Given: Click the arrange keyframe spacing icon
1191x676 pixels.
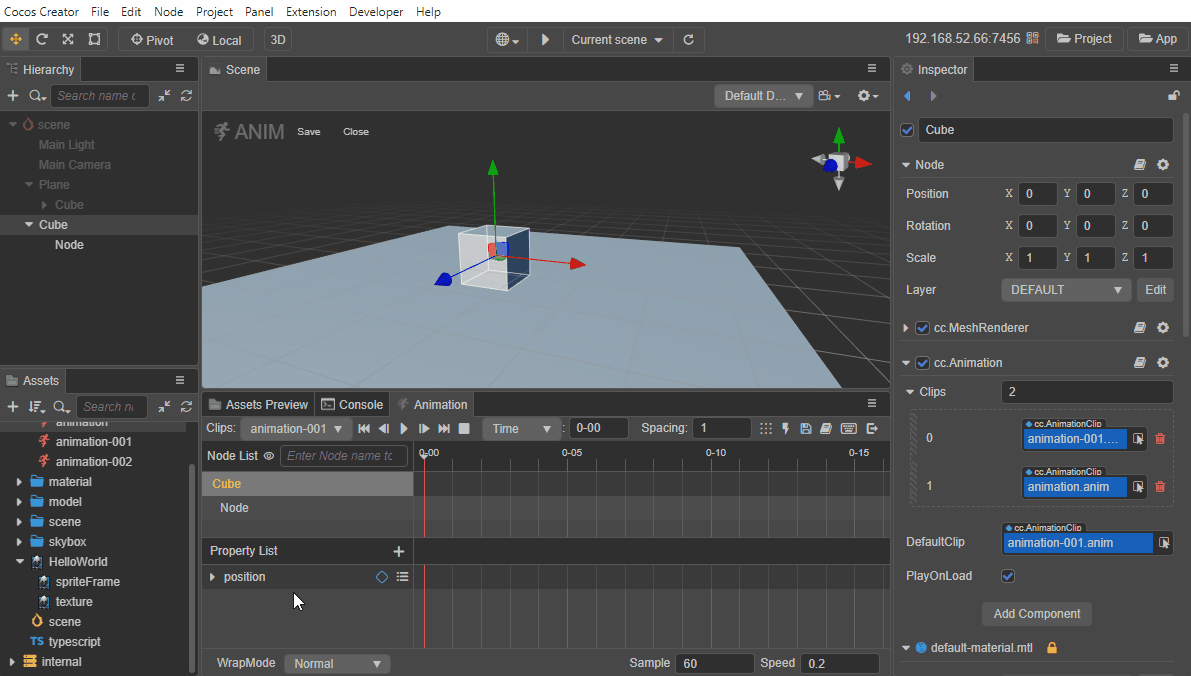Looking at the screenshot, I should pos(766,428).
